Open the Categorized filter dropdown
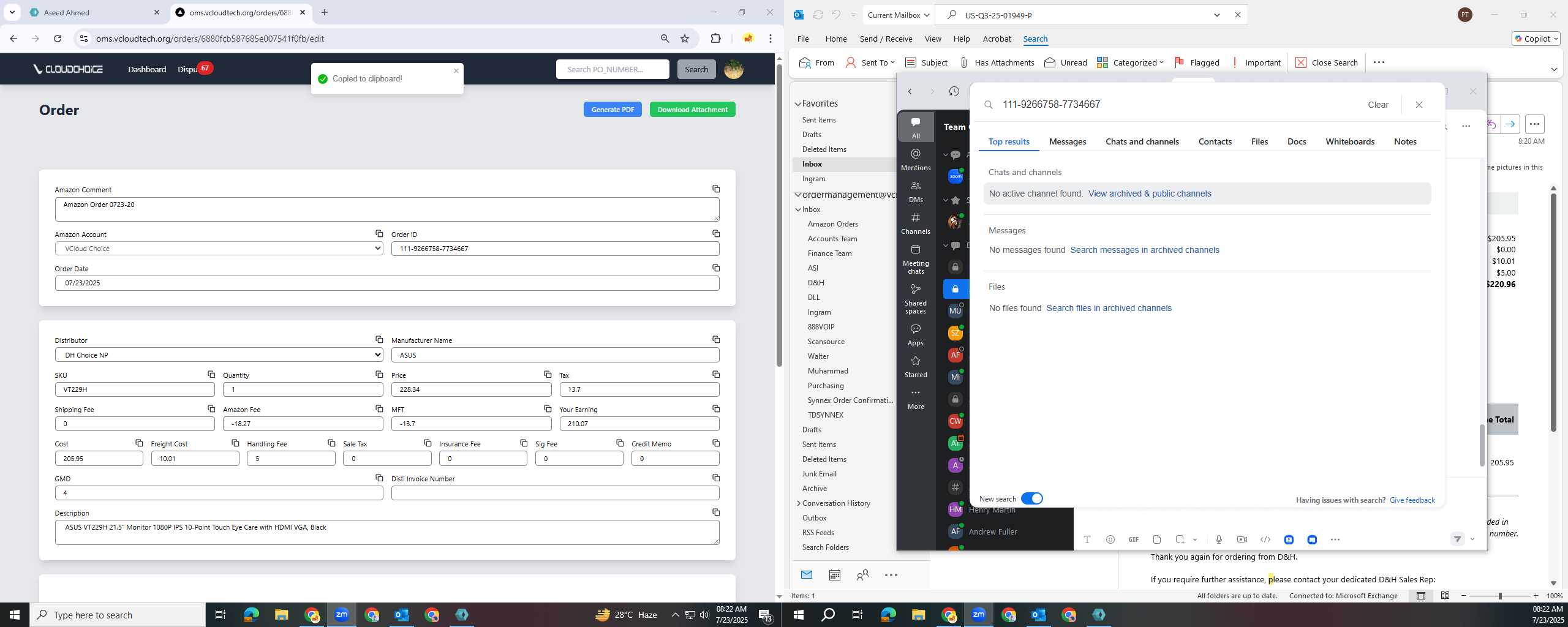 1130,62
